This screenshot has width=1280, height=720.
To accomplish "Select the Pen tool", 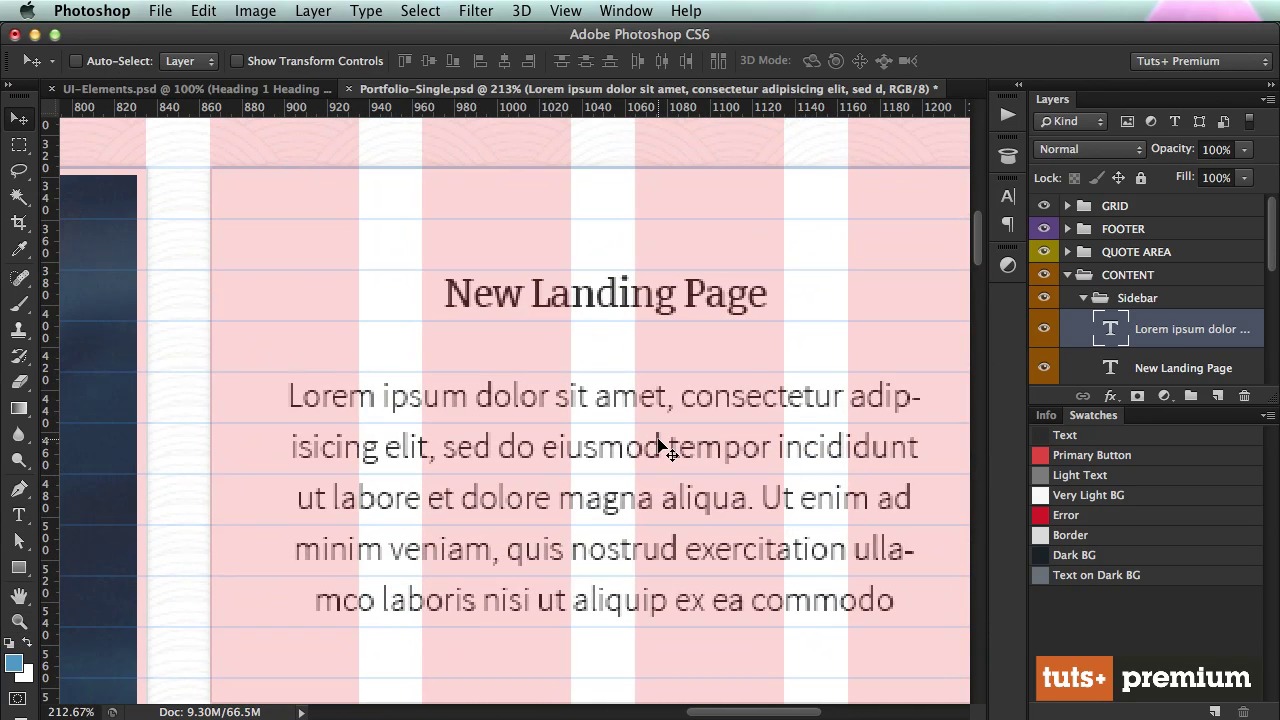I will point(19,489).
